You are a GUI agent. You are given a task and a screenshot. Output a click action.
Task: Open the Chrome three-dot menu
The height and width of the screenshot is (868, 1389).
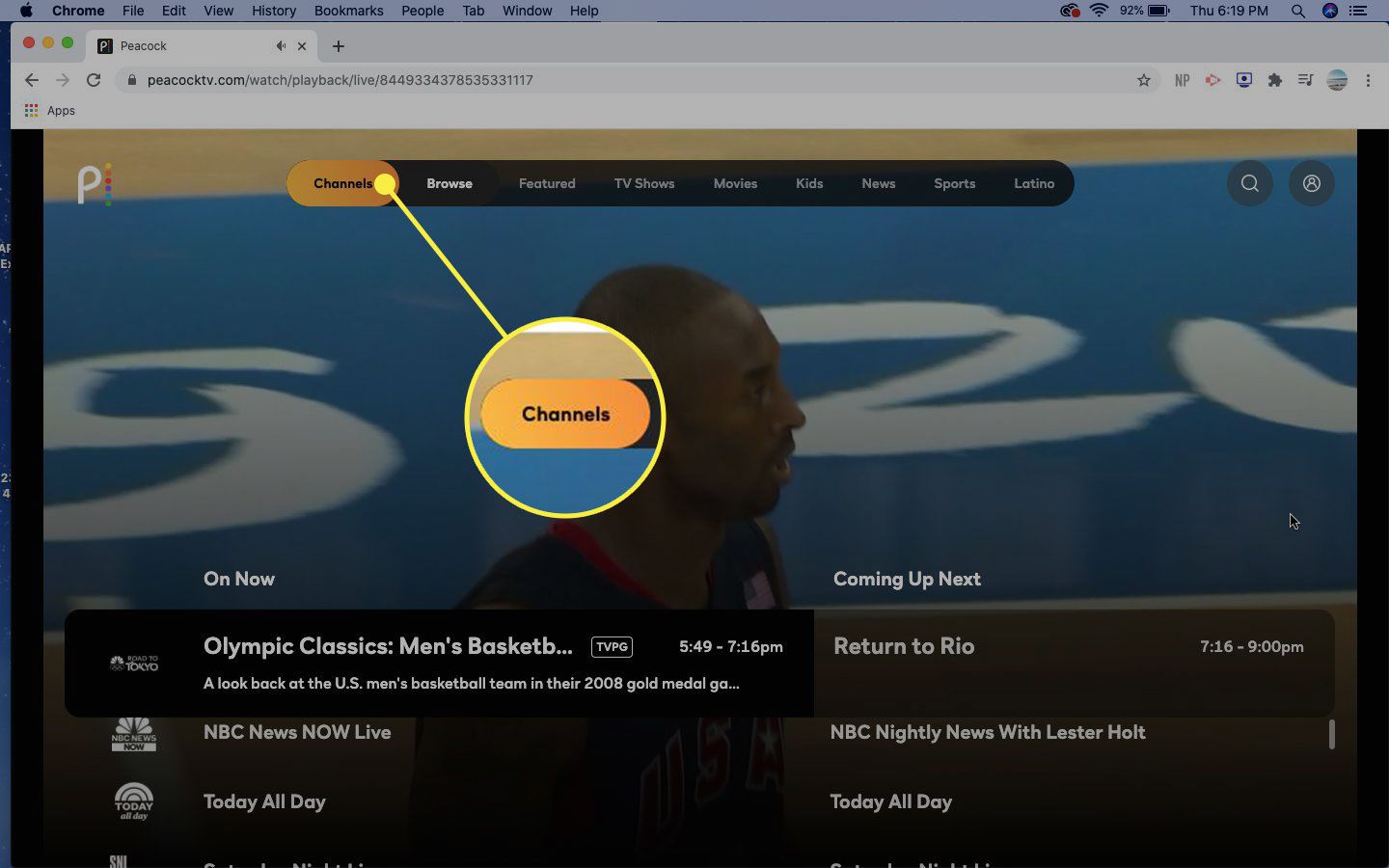tap(1368, 80)
